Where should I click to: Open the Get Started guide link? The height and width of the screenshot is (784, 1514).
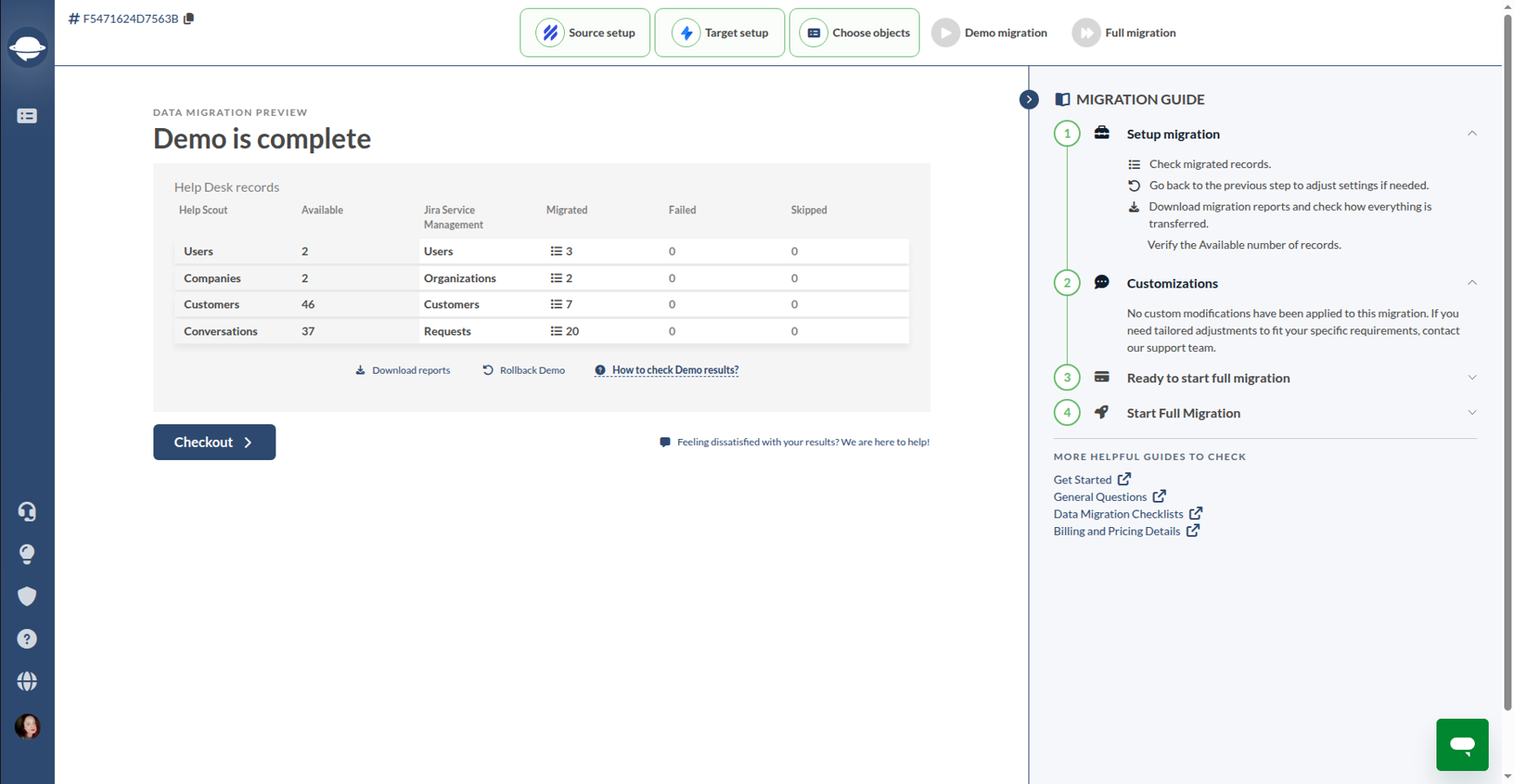pyautogui.click(x=1083, y=480)
